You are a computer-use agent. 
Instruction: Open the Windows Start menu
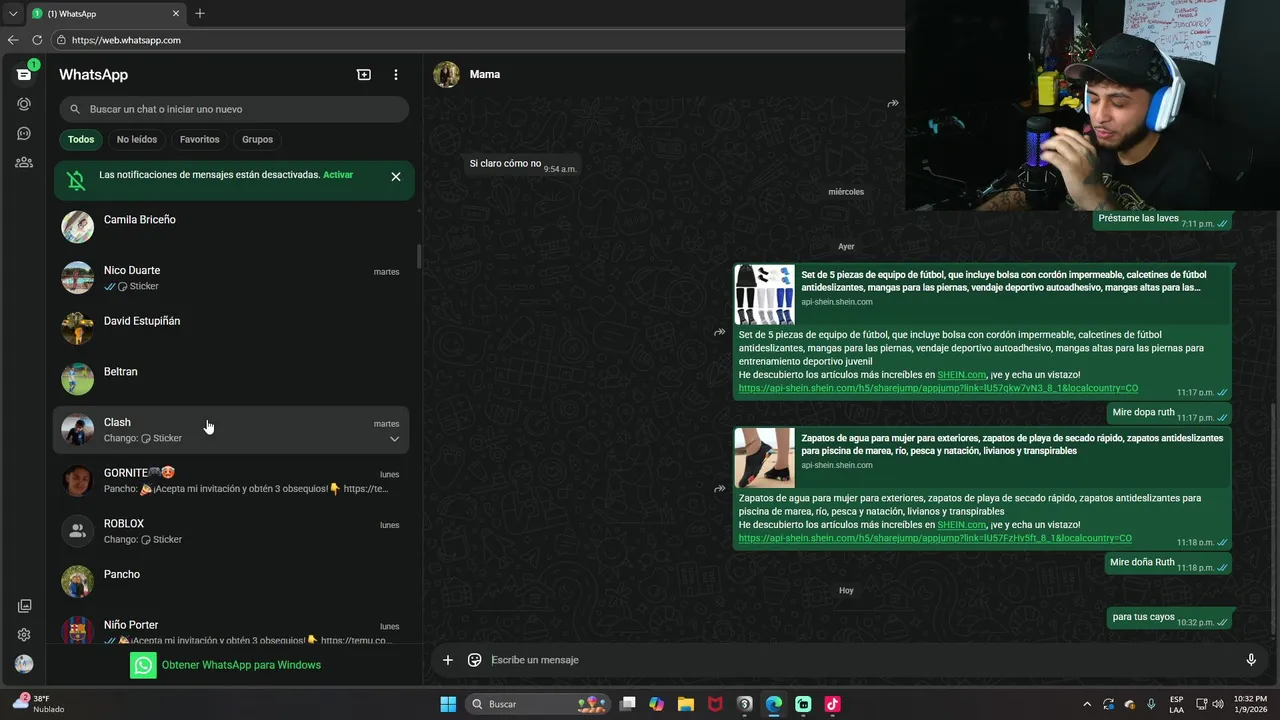448,704
